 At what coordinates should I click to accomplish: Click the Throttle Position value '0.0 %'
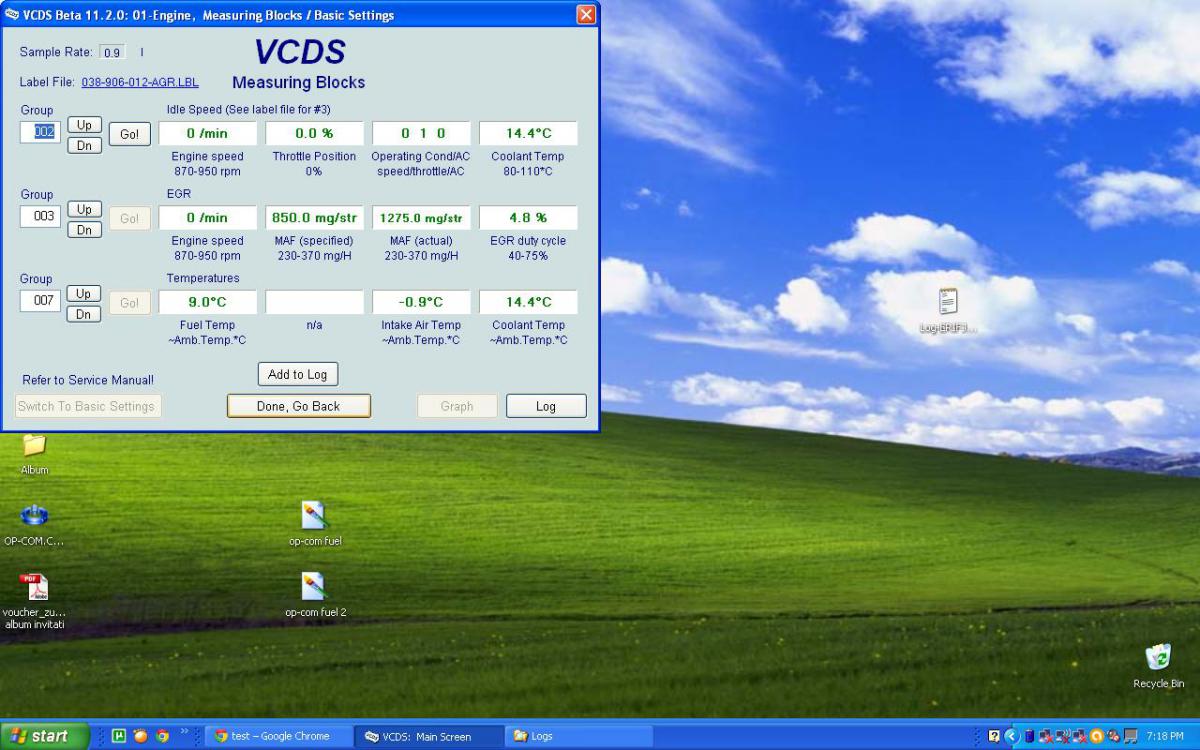click(x=314, y=133)
